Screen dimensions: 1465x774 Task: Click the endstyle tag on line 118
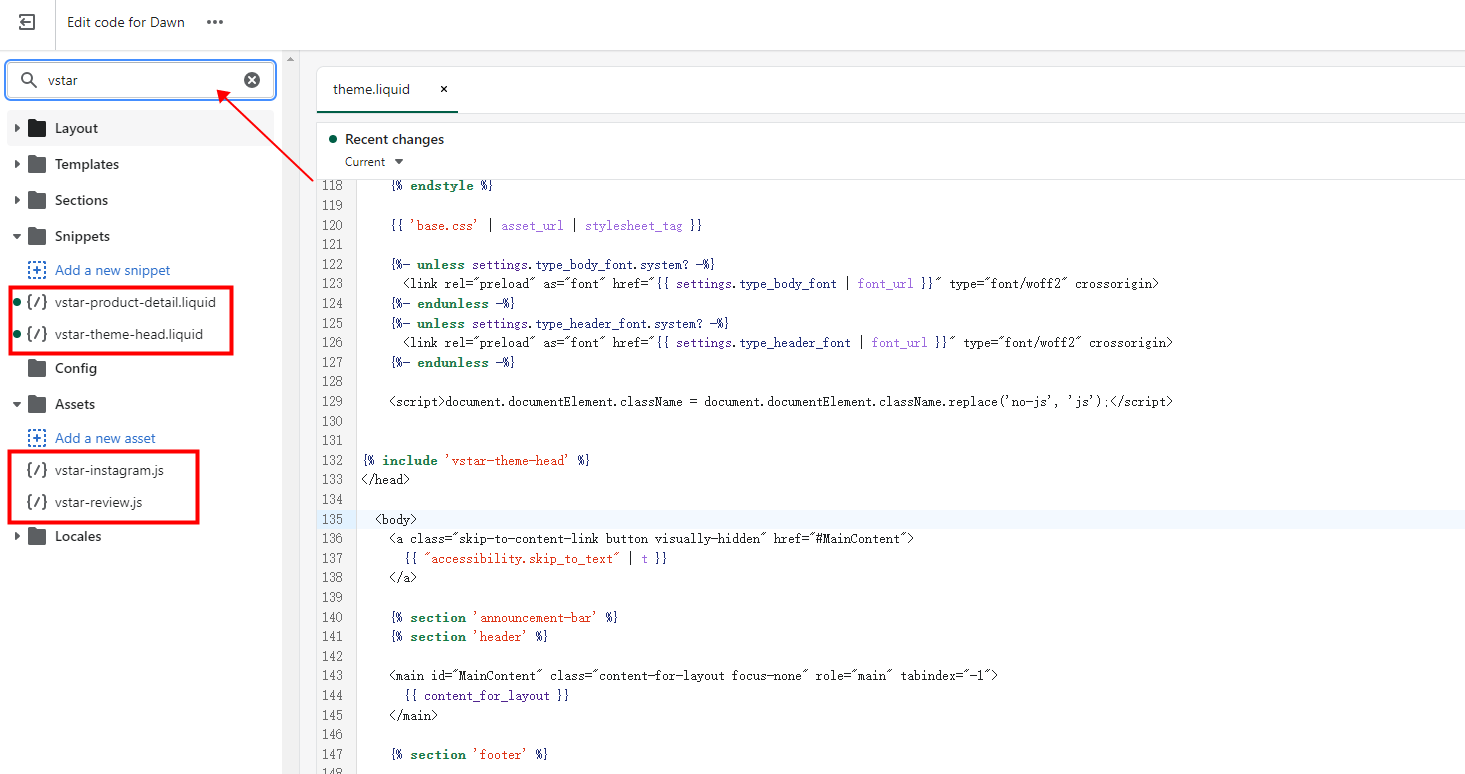coord(441,185)
